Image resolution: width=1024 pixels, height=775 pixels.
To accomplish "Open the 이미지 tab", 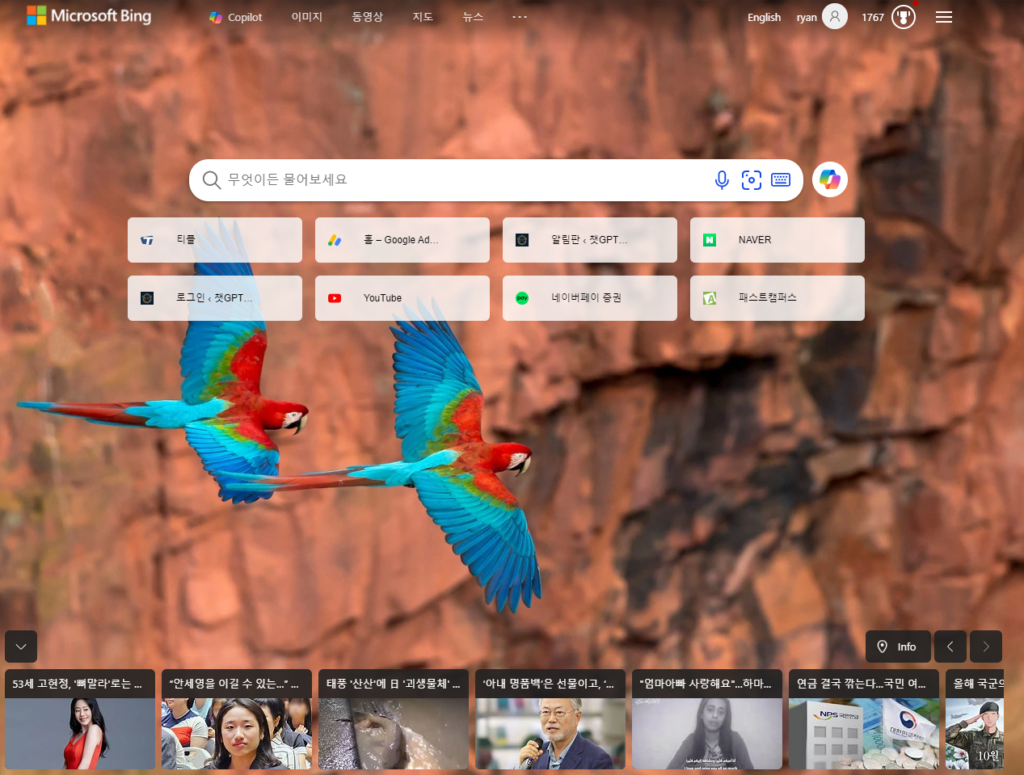I will [307, 17].
